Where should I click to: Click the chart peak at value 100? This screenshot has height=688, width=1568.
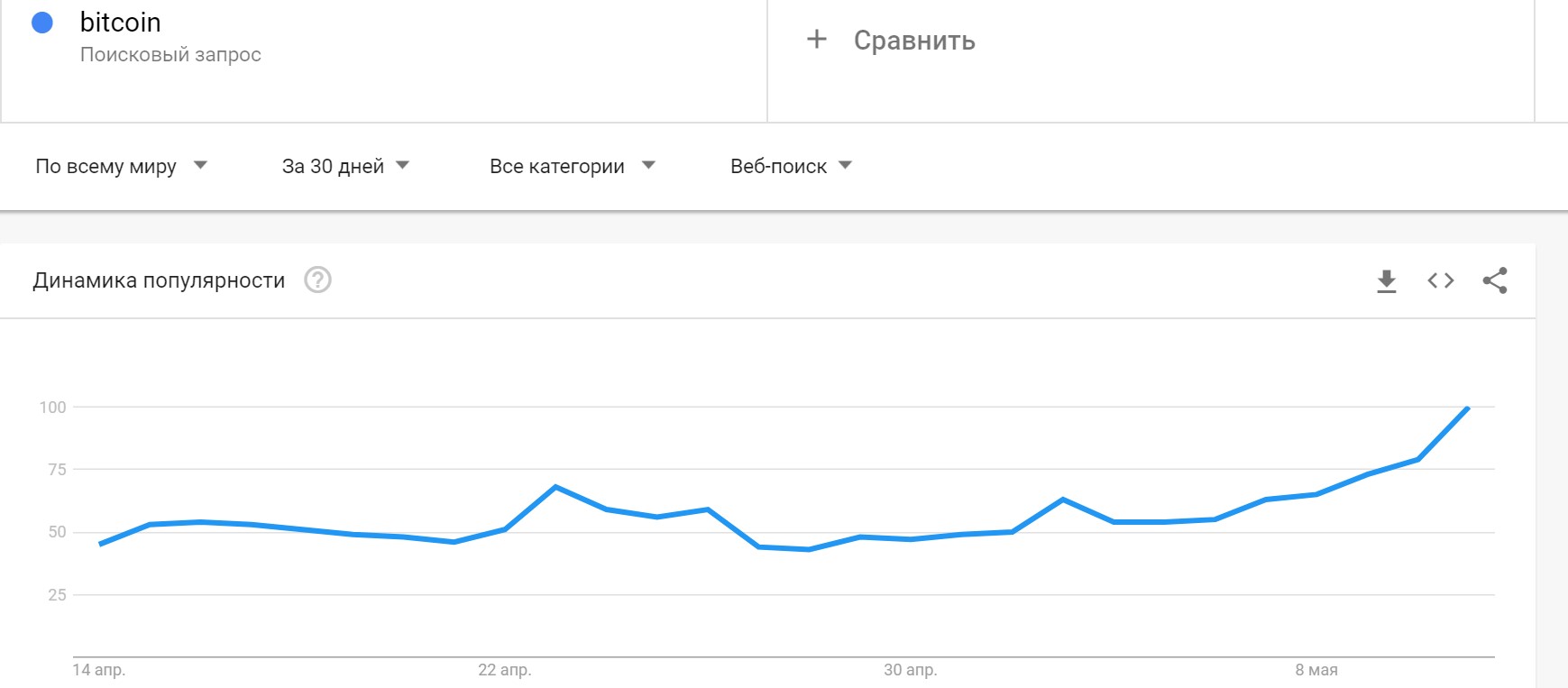1468,408
